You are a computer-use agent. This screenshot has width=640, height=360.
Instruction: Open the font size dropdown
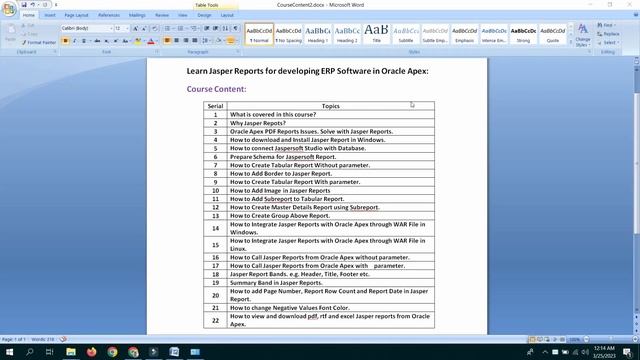[x=127, y=28]
